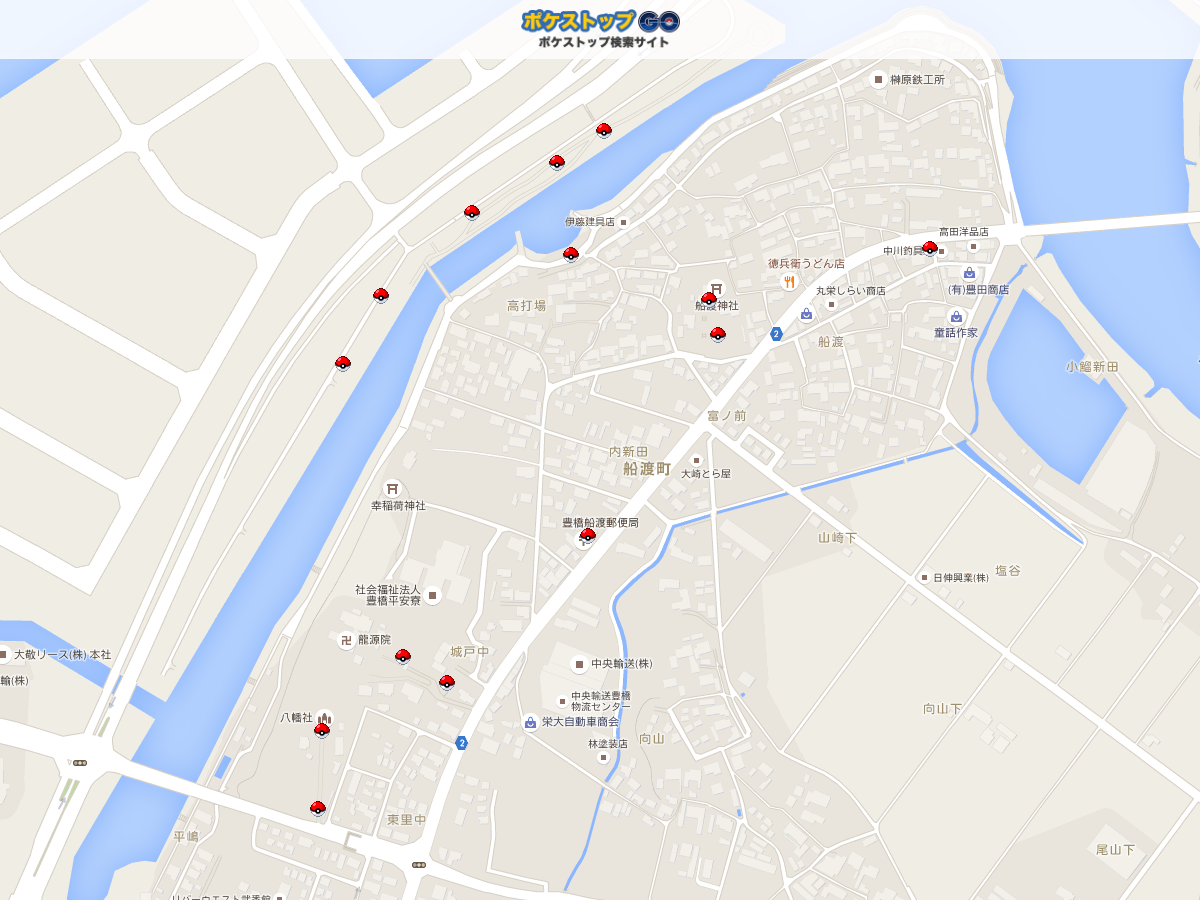Click the ポケストップ検索サイト subtitle text

(x=603, y=42)
